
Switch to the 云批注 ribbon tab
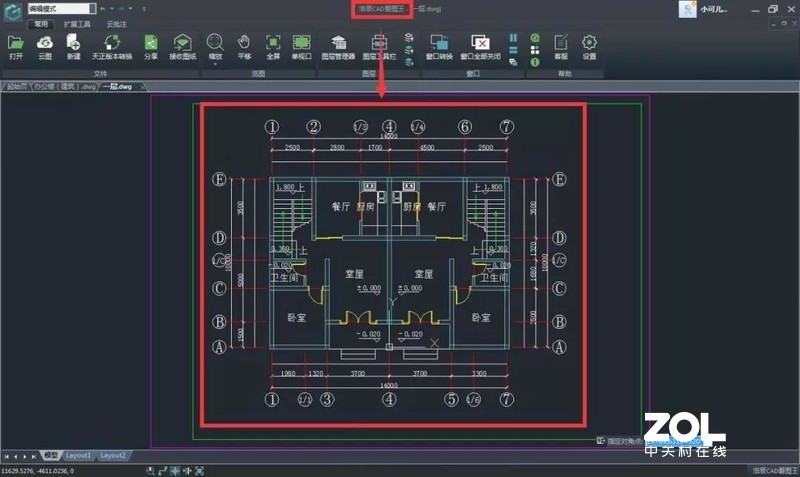click(116, 24)
